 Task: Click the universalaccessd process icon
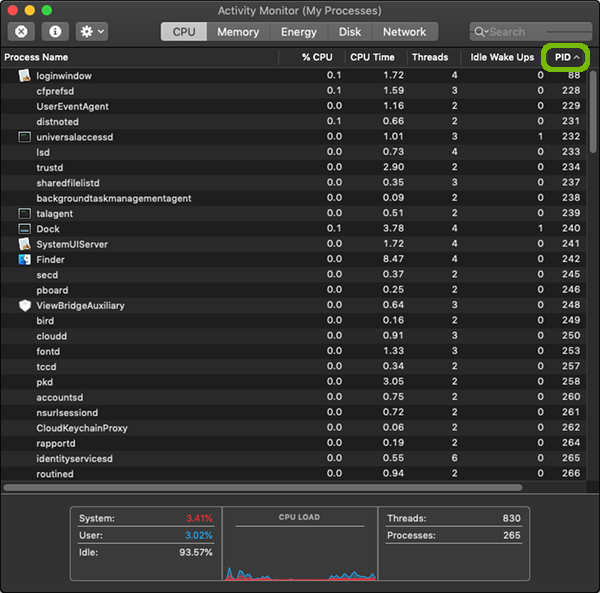tap(24, 137)
